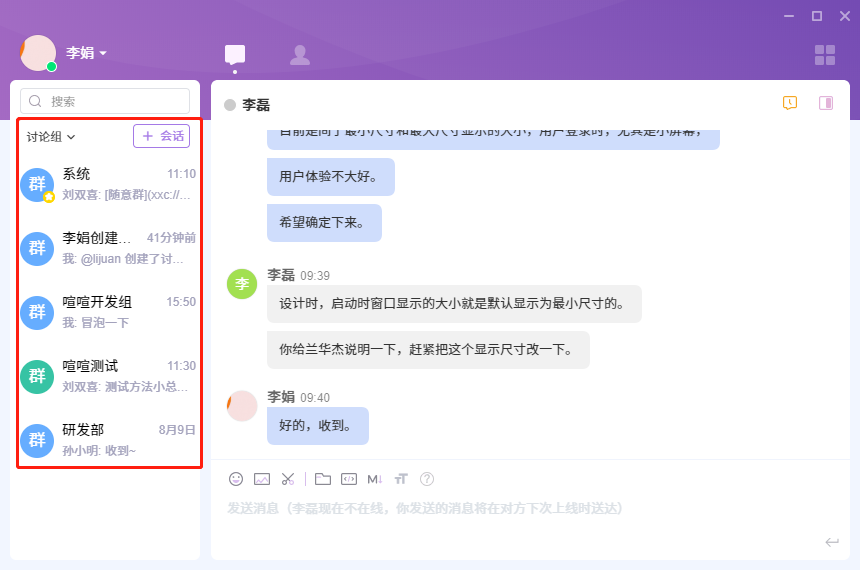Click the send image icon
The image size is (860, 570).
(x=262, y=479)
